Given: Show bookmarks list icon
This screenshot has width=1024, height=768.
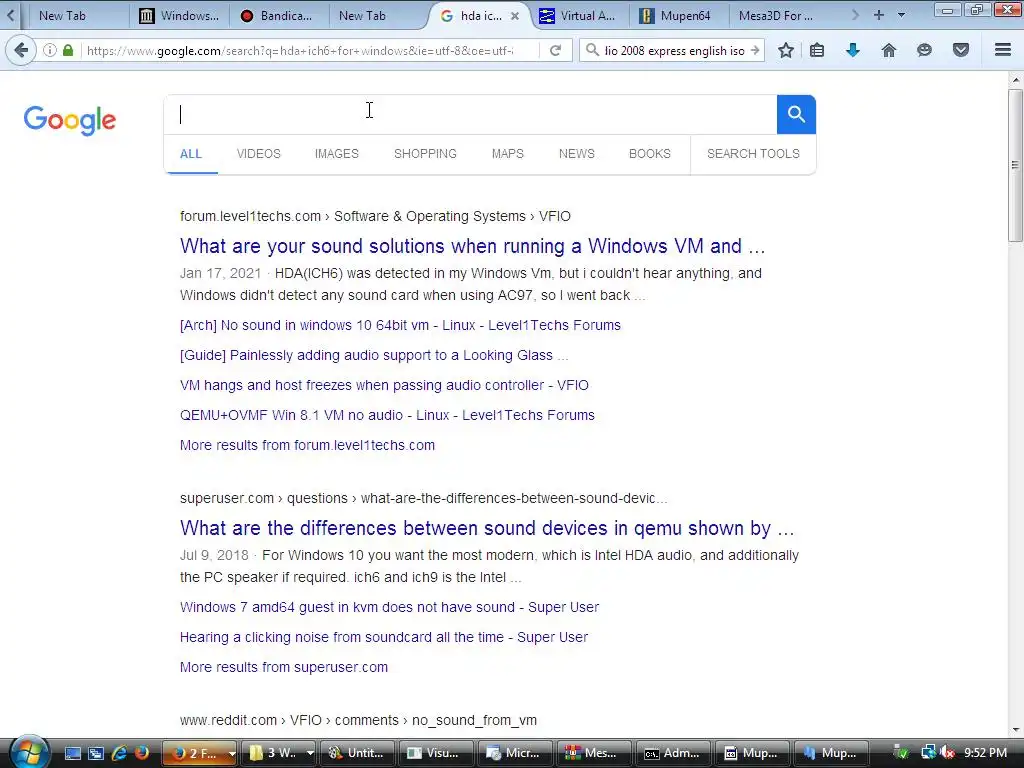Looking at the screenshot, I should 817,50.
